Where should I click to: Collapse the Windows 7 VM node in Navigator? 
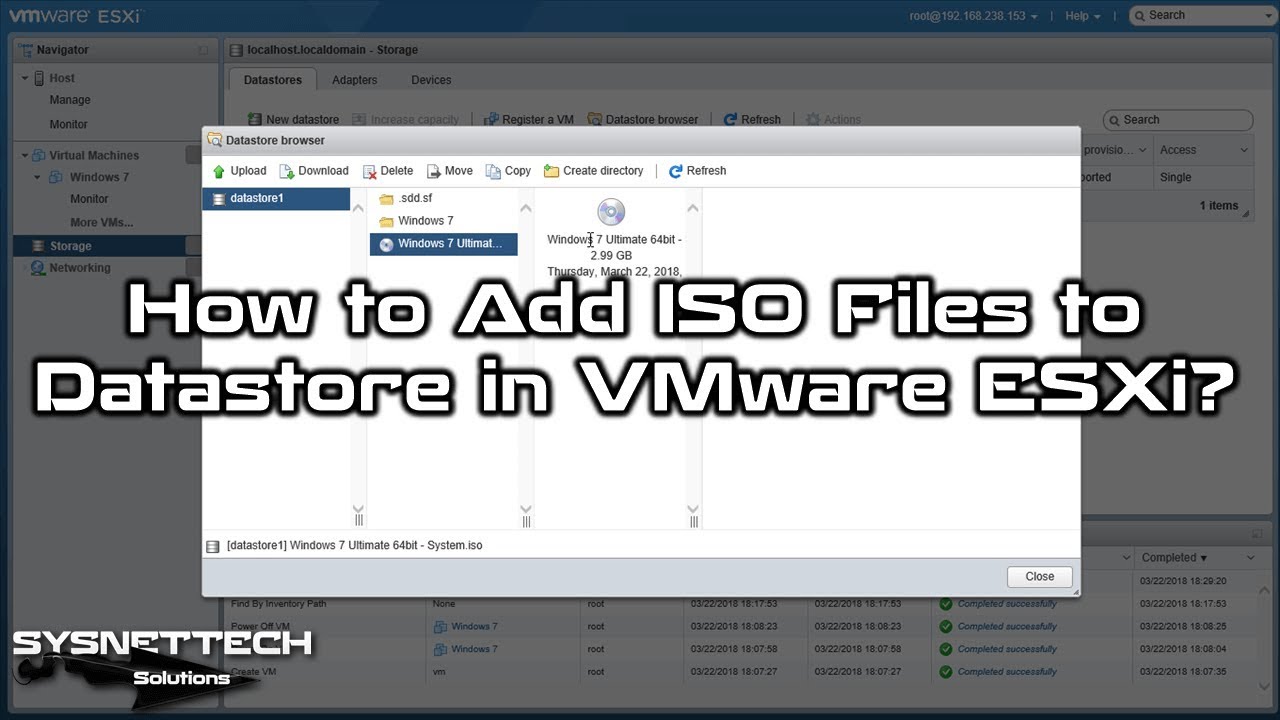[x=38, y=178]
